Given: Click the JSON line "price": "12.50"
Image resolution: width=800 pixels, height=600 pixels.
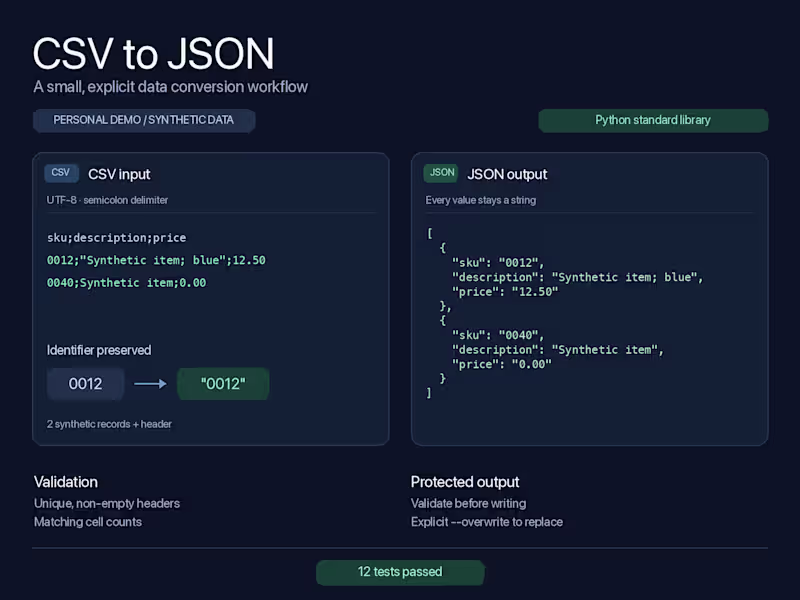Looking at the screenshot, I should [x=505, y=292].
